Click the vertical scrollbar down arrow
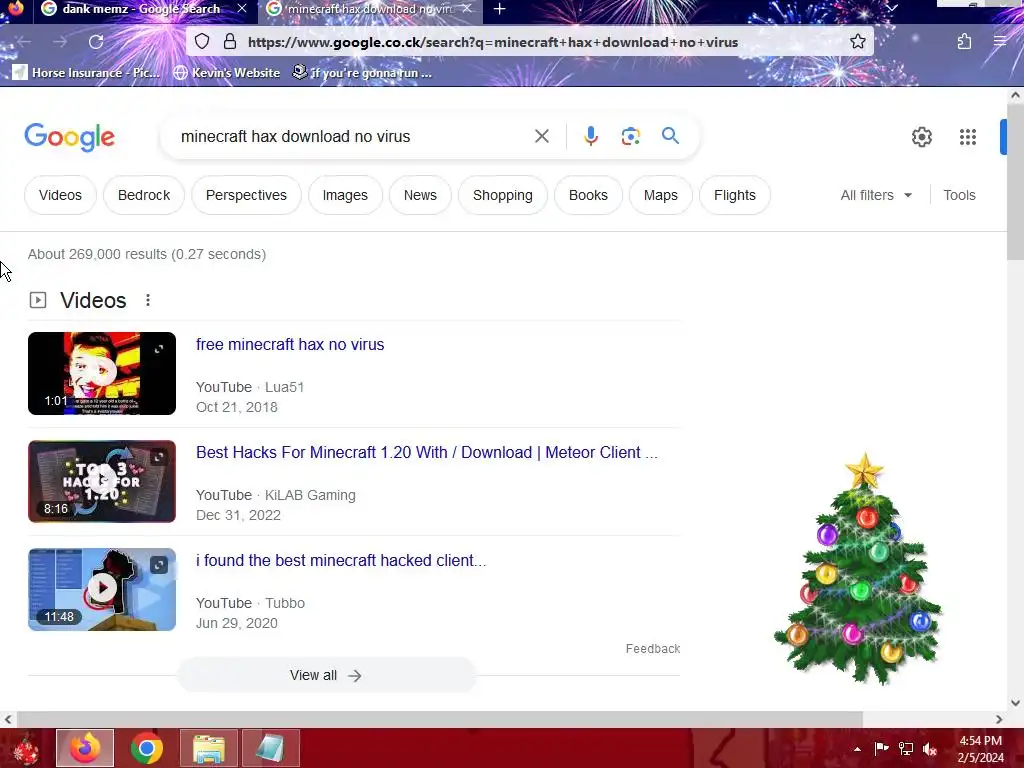 pyautogui.click(x=1015, y=703)
